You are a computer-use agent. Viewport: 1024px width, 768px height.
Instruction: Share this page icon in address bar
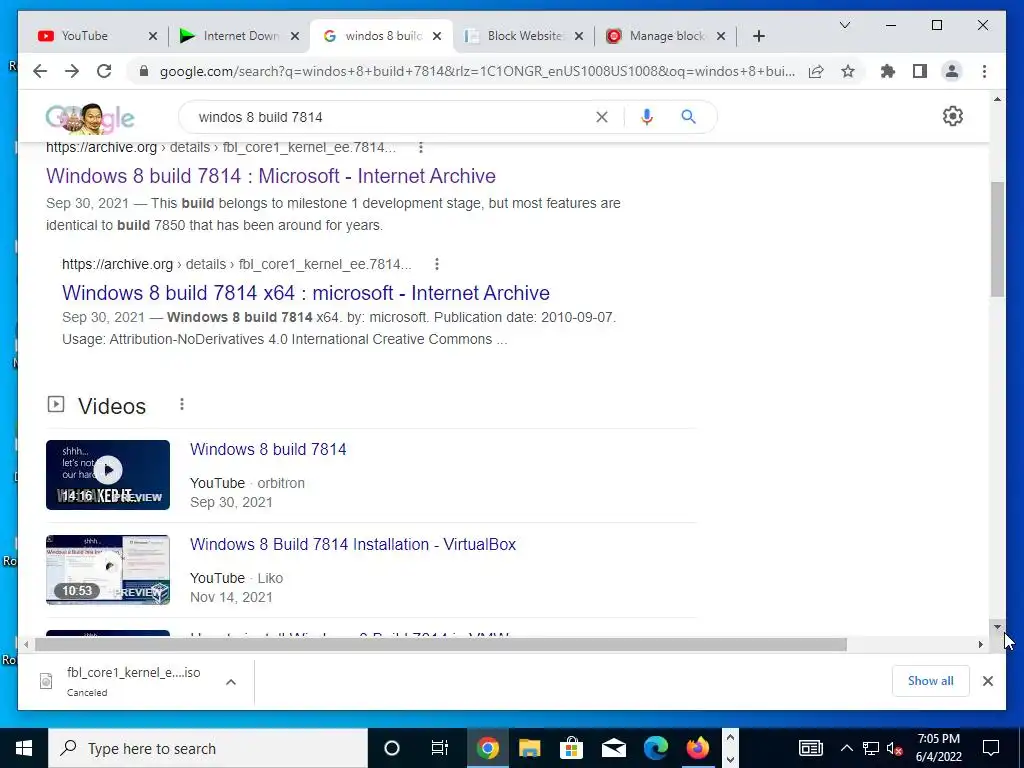point(816,71)
